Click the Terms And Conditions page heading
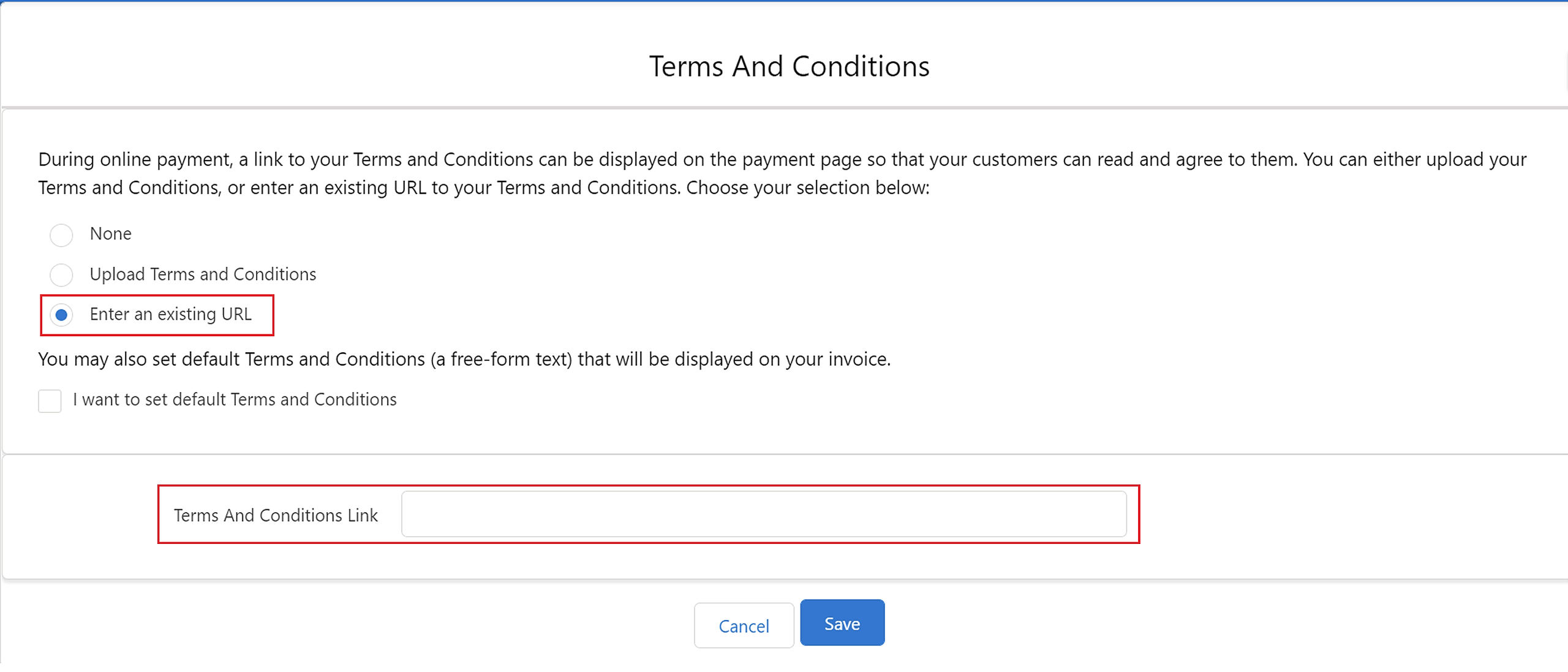The height and width of the screenshot is (672, 1568). (789, 66)
